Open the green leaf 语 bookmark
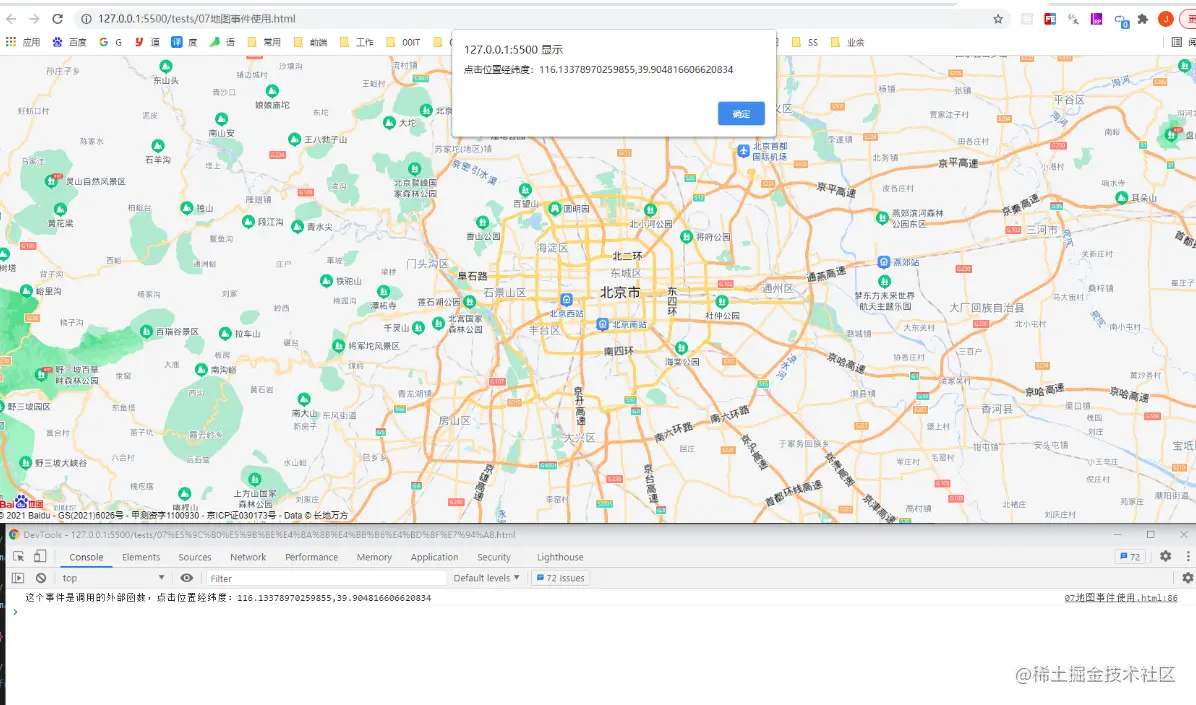 (x=222, y=42)
